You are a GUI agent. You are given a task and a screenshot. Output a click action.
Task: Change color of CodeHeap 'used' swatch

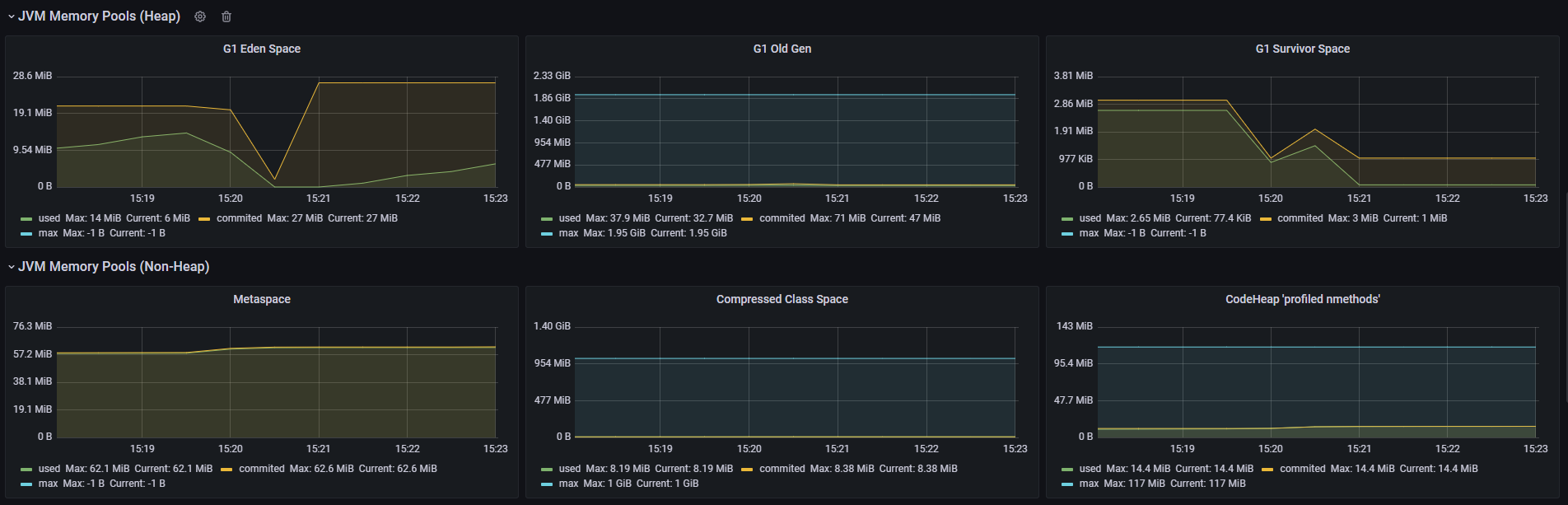point(1067,470)
